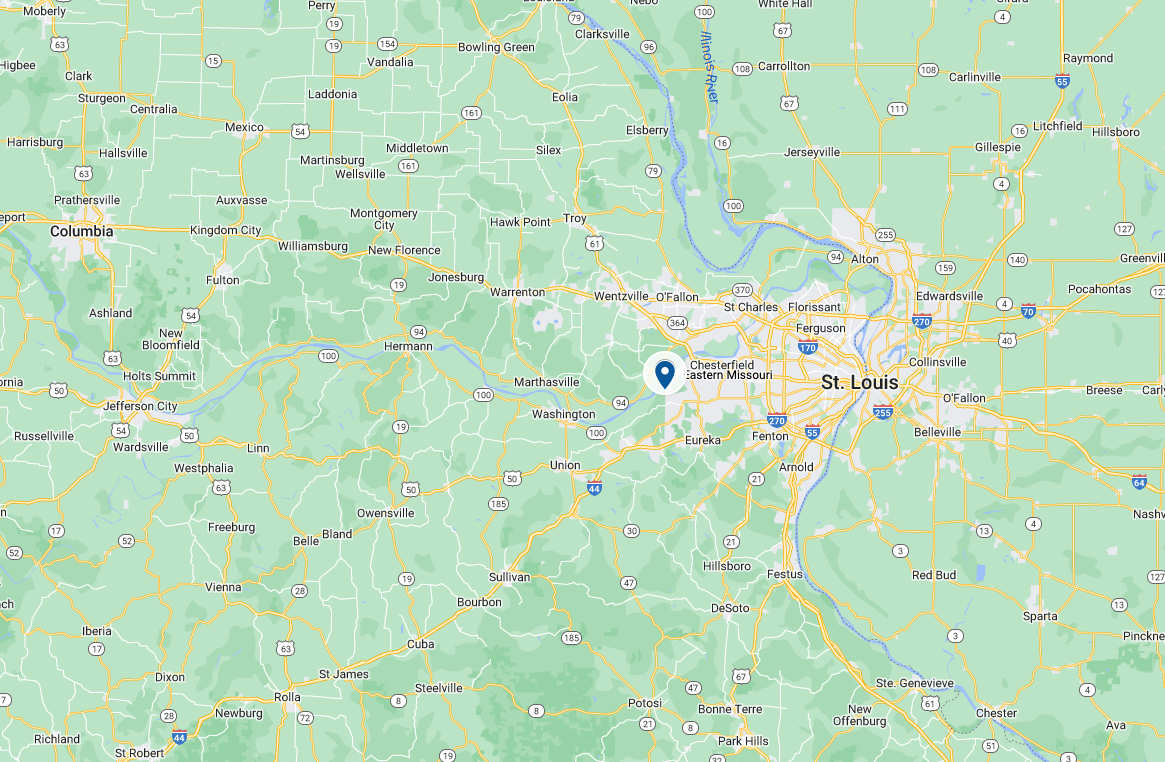This screenshot has height=762, width=1165.
Task: Click the Interstate 44 shield near Union
Action: point(594,488)
